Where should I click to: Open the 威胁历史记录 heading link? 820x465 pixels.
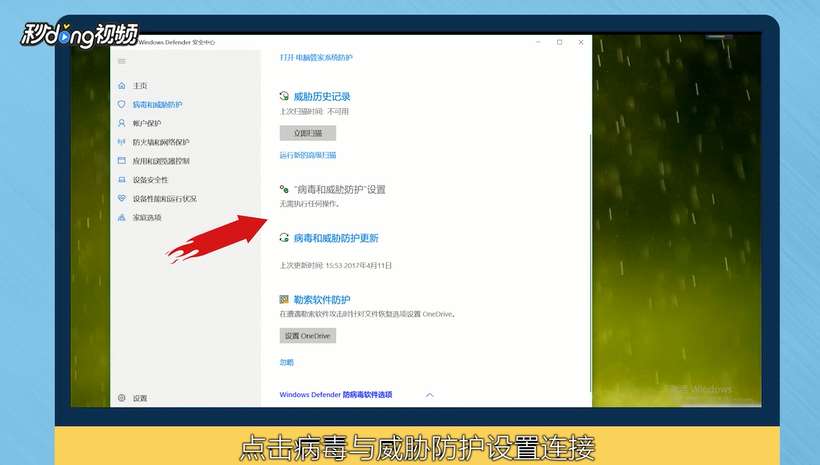point(322,96)
